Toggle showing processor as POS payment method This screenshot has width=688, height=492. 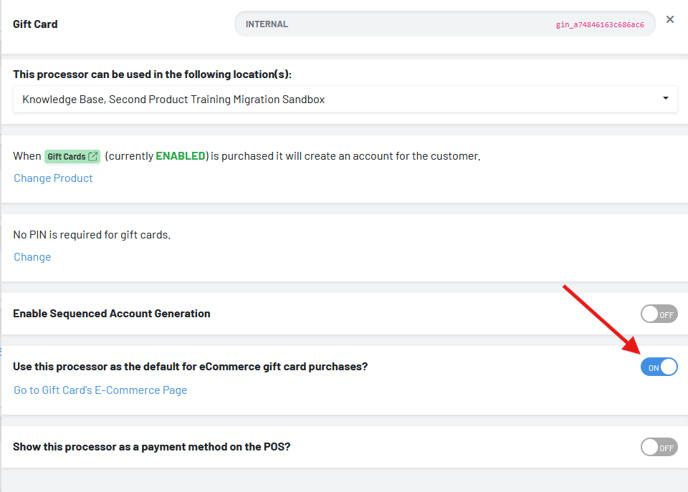click(x=659, y=447)
